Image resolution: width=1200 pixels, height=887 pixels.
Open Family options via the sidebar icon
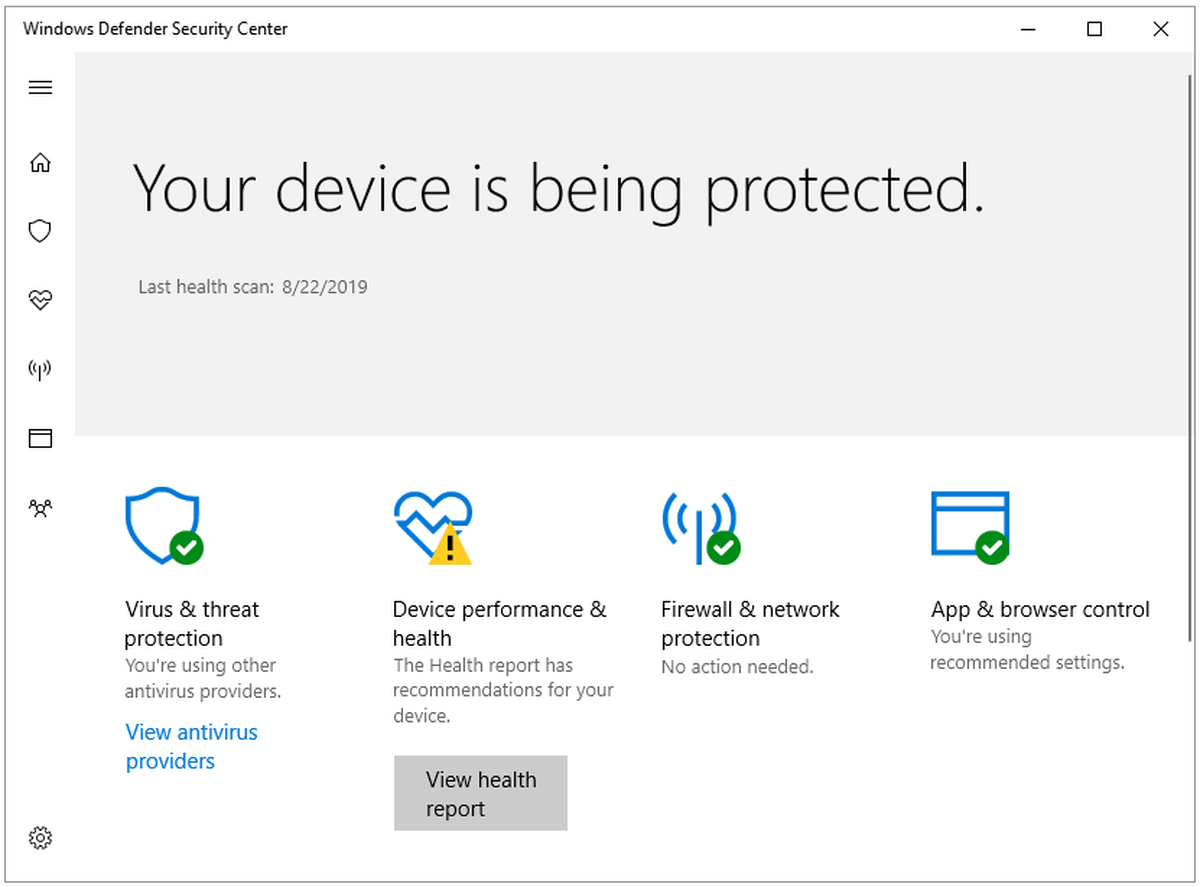point(40,508)
